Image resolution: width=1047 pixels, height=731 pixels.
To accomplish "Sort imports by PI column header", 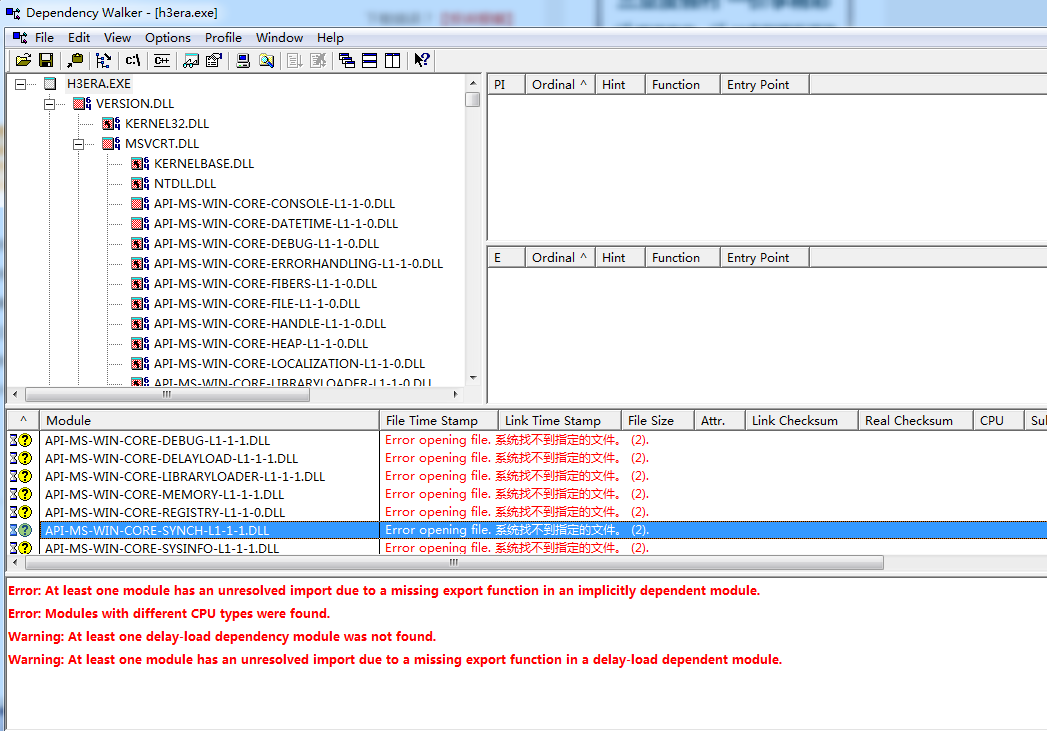I will tap(506, 85).
